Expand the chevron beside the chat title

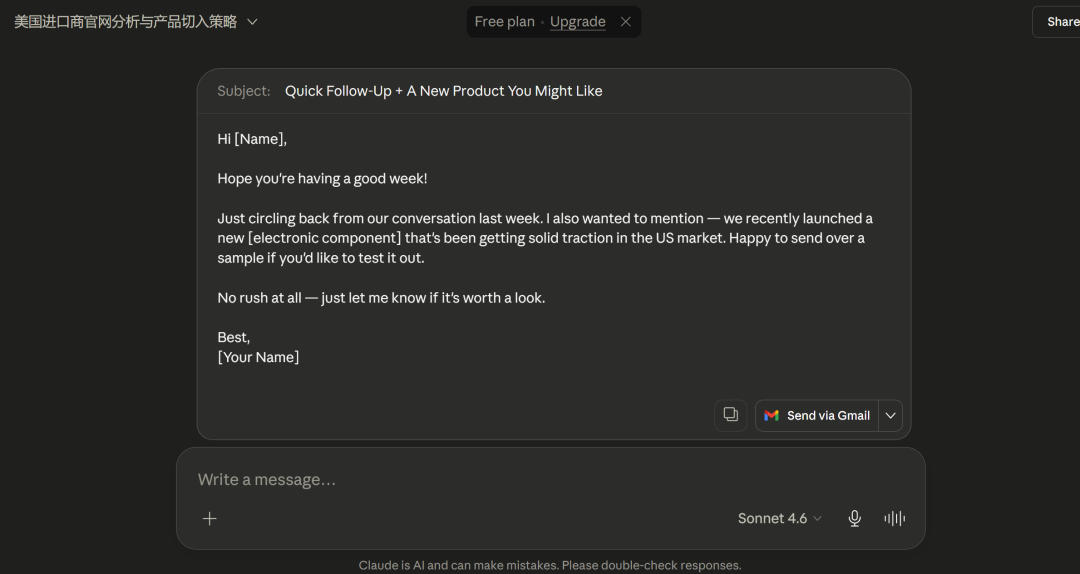coord(252,21)
